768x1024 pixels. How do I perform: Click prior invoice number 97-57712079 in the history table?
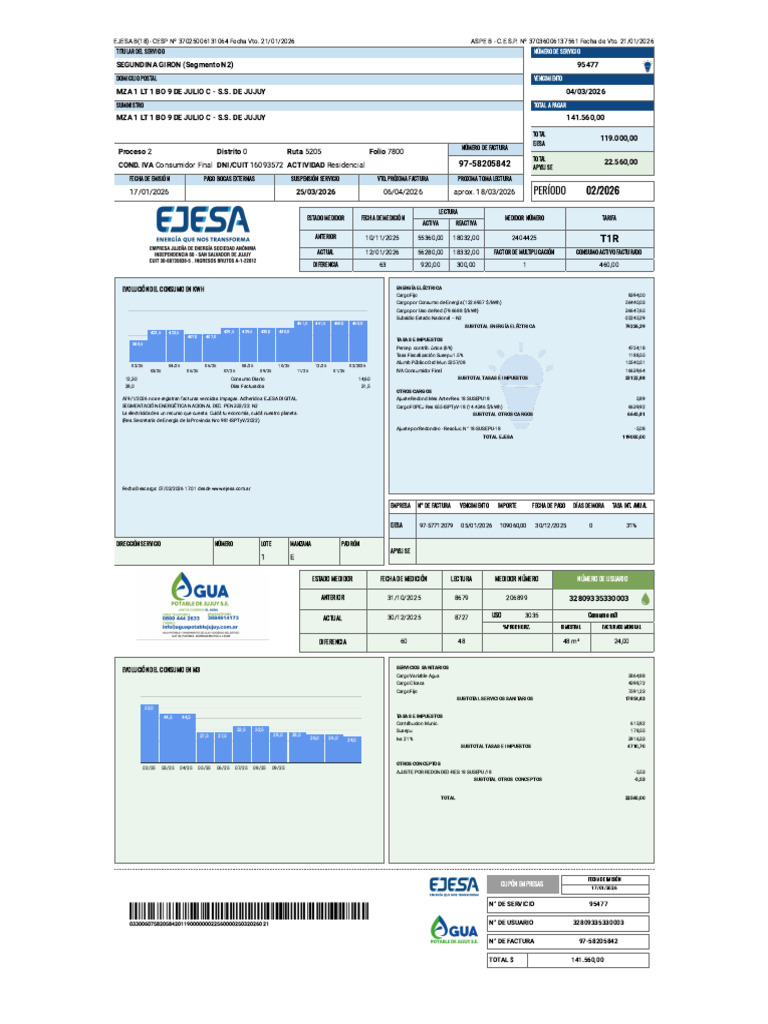436,525
